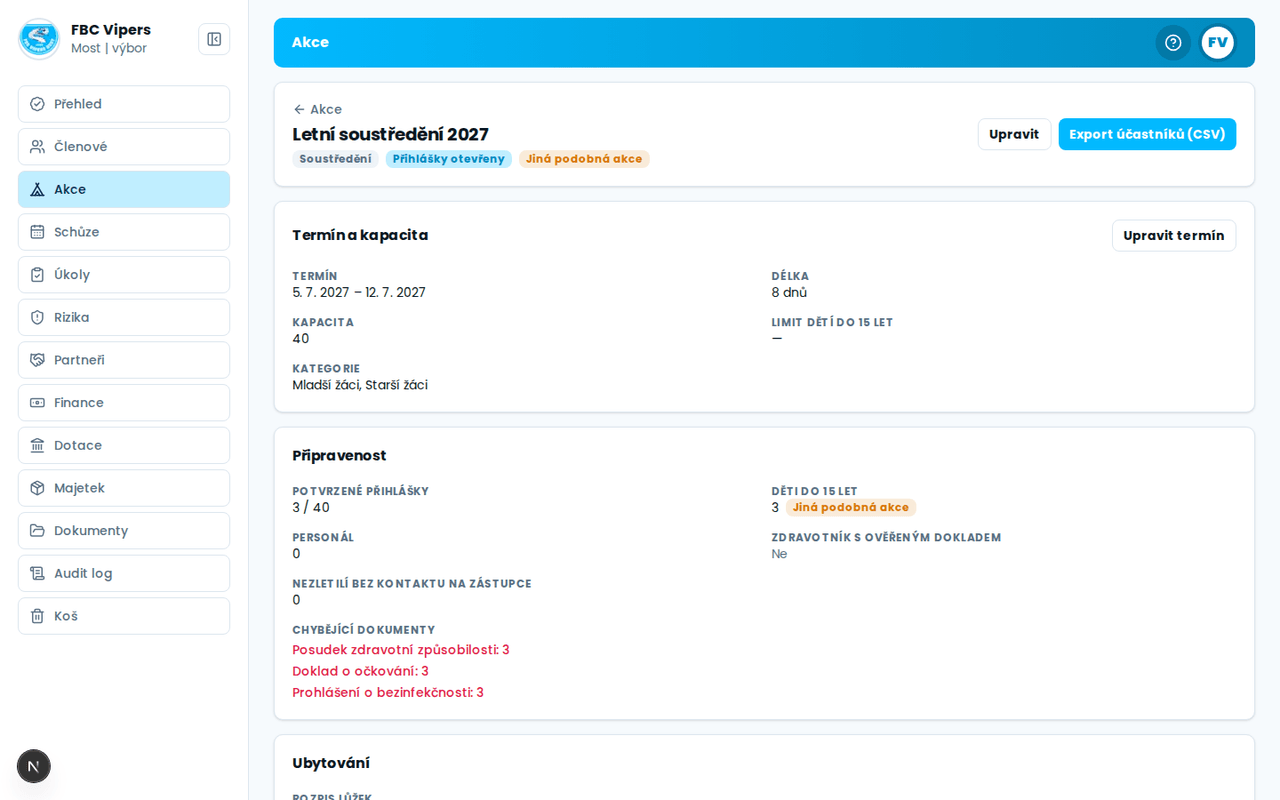1280x800 pixels.
Task: Open the Audit log section
Action: tap(124, 573)
